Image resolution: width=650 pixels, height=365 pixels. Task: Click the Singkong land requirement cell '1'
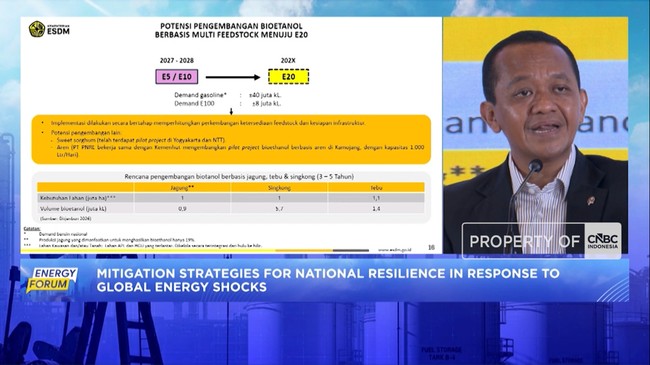click(x=279, y=198)
